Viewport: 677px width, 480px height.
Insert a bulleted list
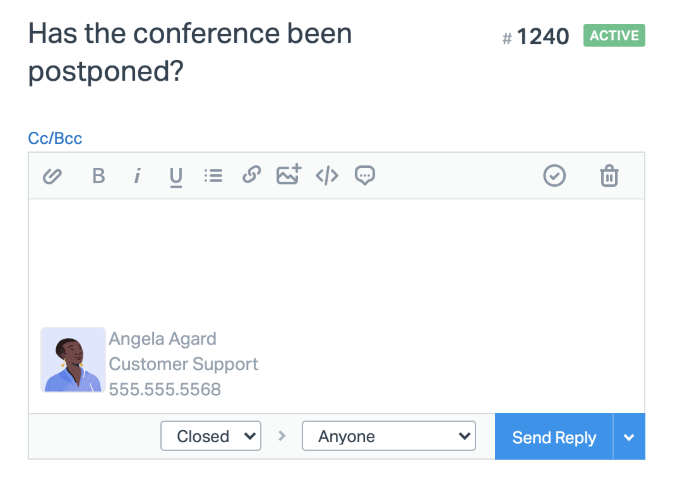(x=213, y=176)
